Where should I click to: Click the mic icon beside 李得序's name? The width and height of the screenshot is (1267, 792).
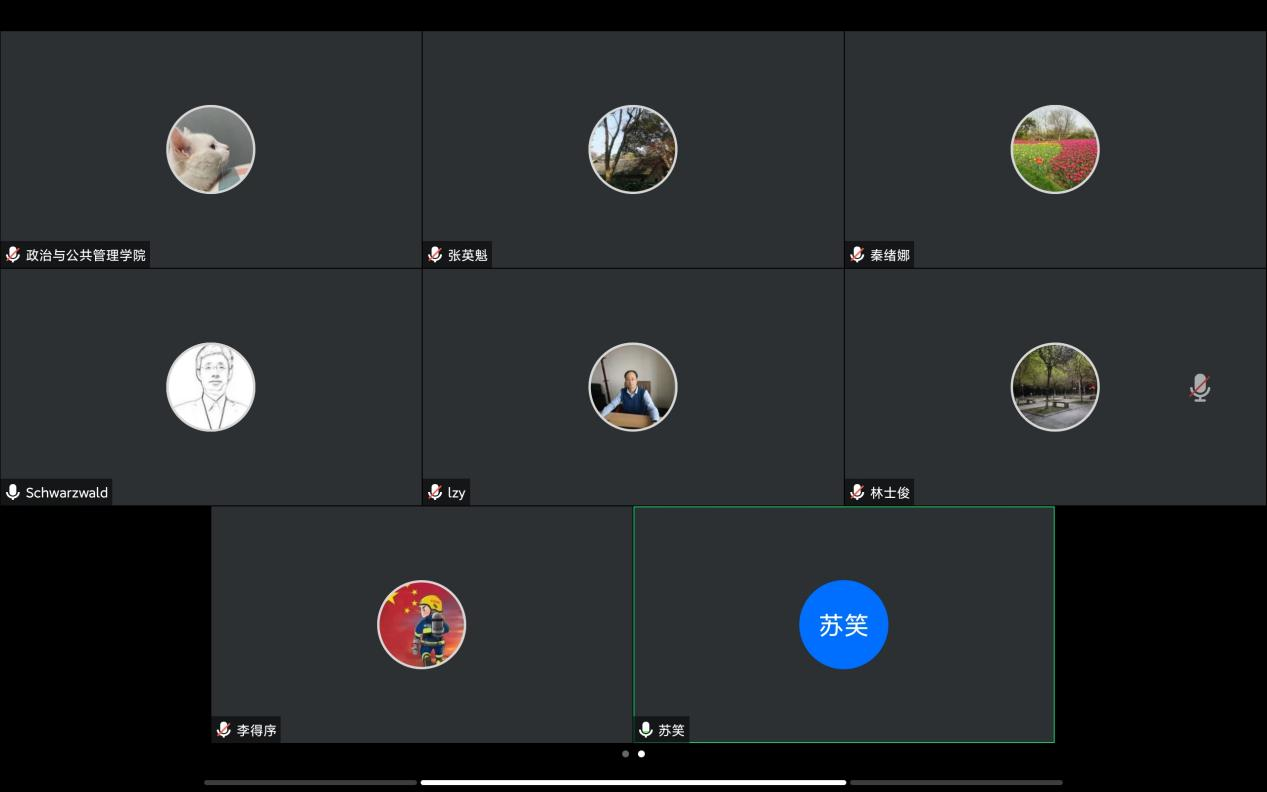(x=224, y=730)
